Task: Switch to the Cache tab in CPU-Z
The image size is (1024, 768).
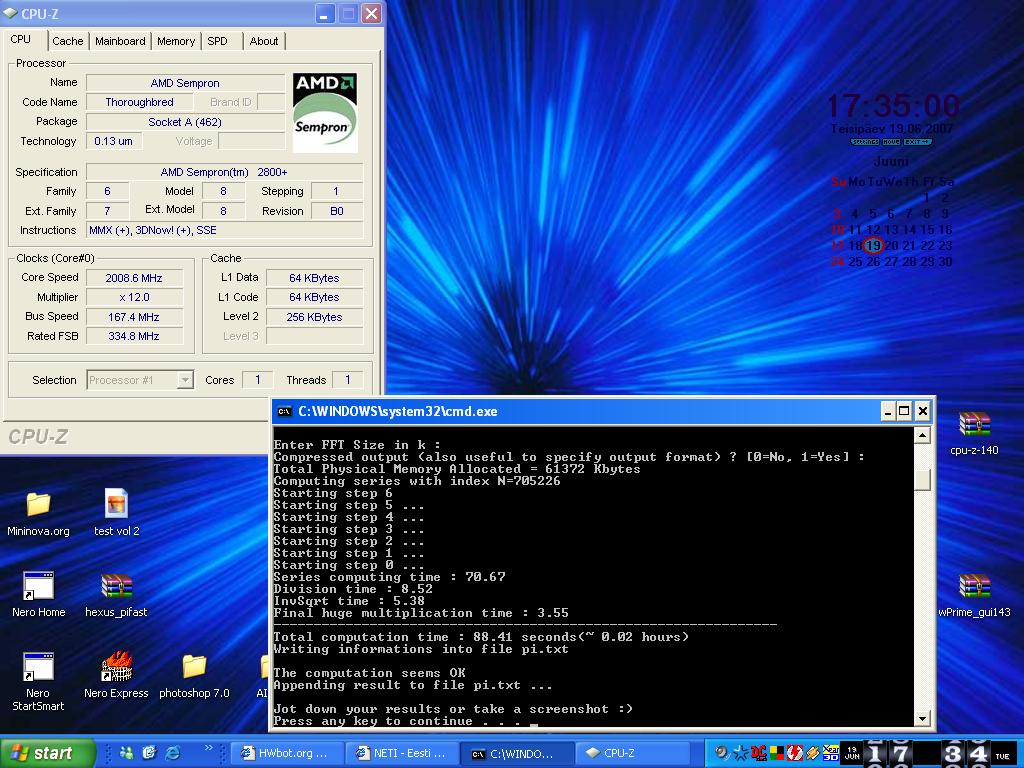Action: 68,41
